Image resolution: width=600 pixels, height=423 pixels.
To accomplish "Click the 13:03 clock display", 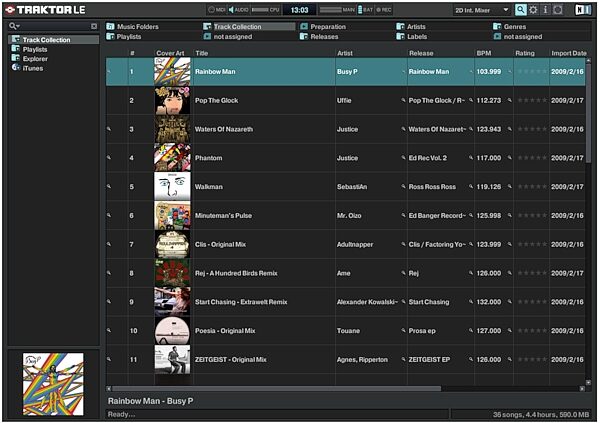I will click(299, 10).
